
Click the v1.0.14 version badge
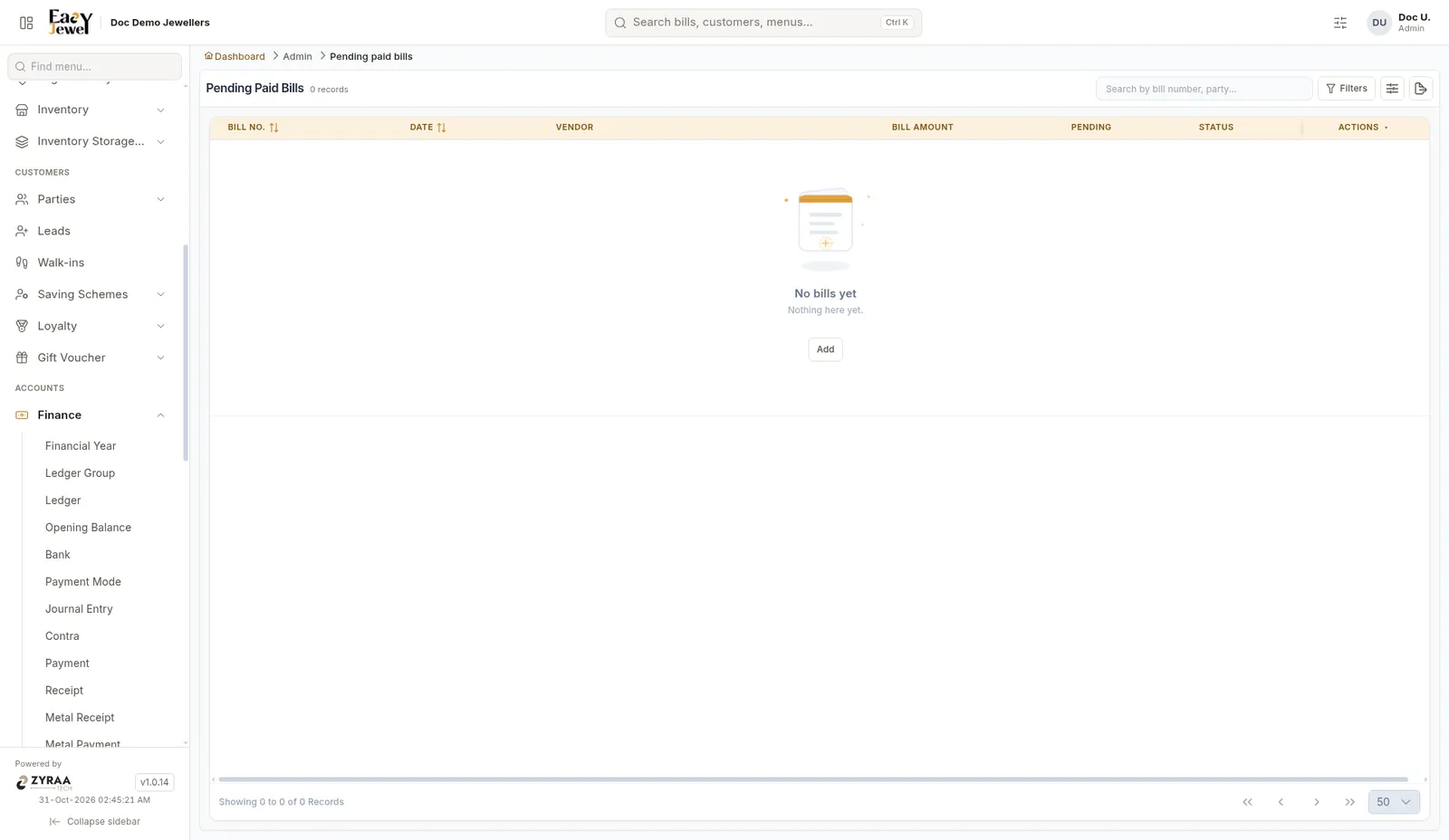(x=154, y=782)
